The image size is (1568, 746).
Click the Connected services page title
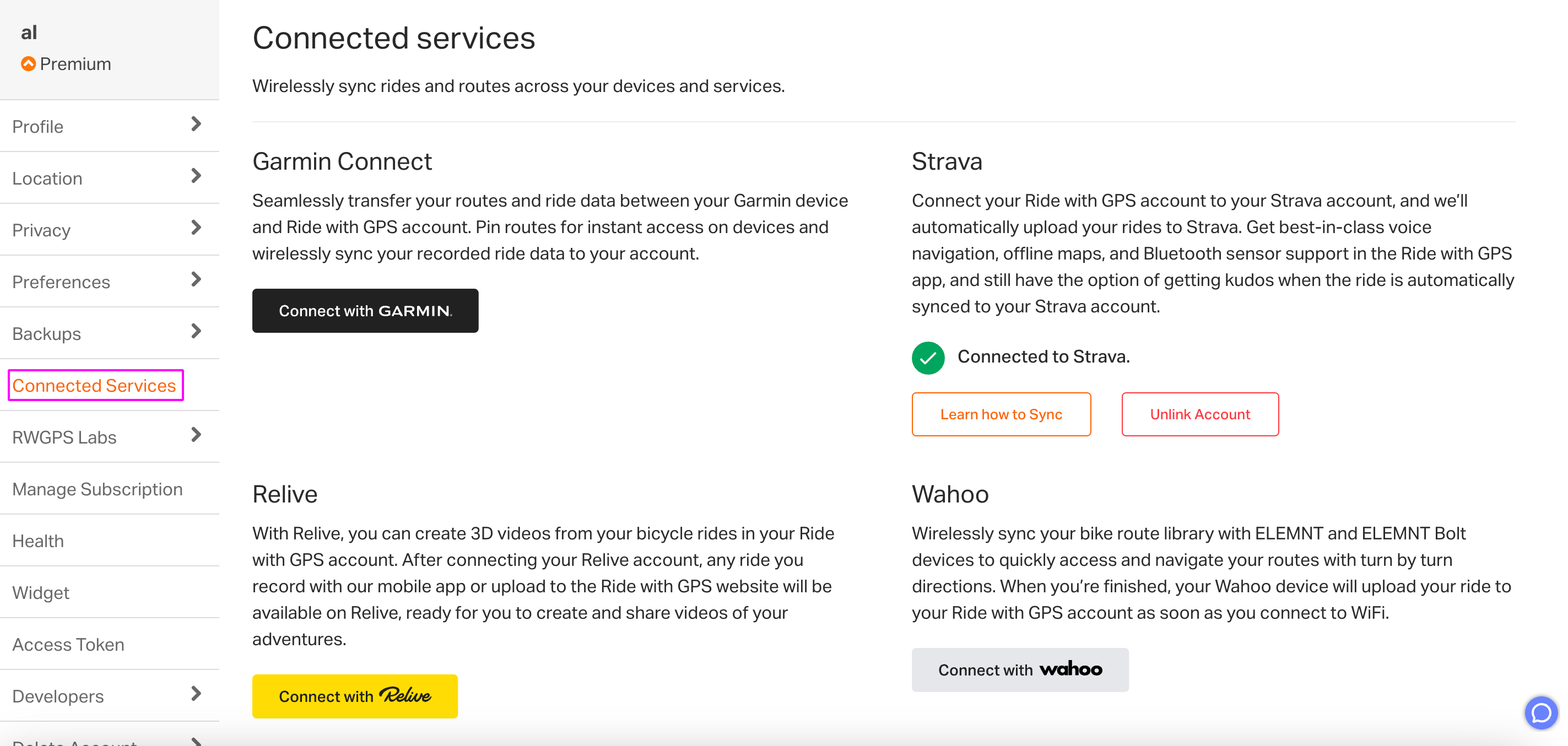tap(394, 37)
